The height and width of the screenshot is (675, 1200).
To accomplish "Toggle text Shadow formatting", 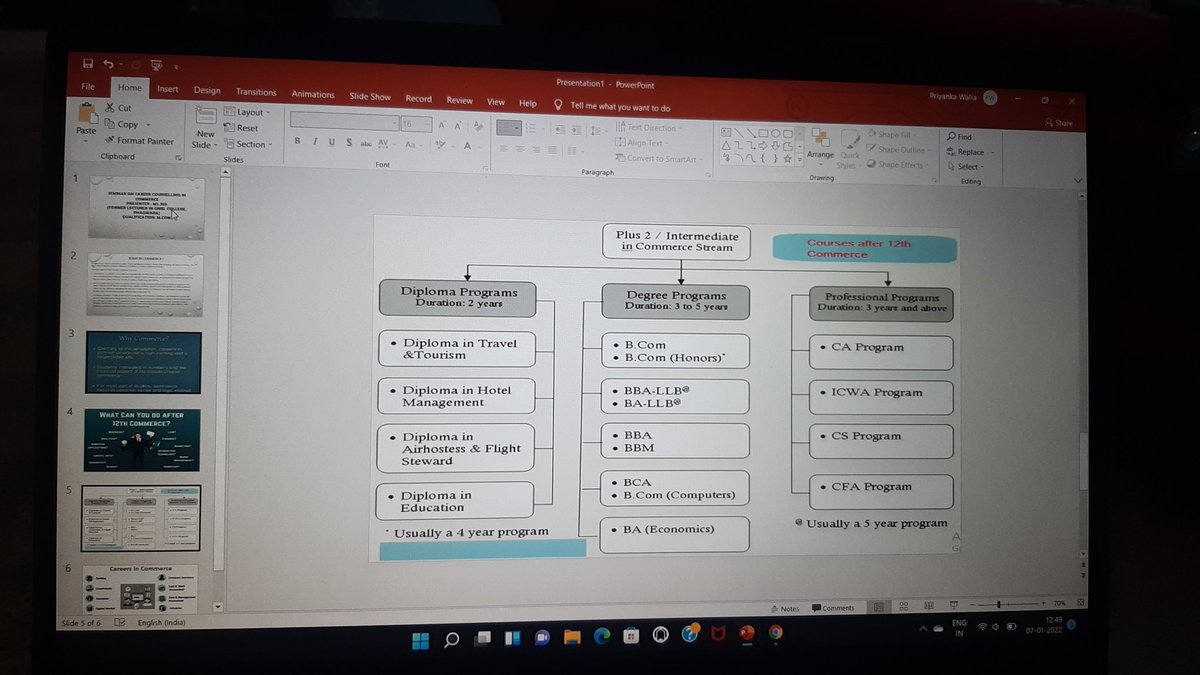I will pyautogui.click(x=348, y=143).
